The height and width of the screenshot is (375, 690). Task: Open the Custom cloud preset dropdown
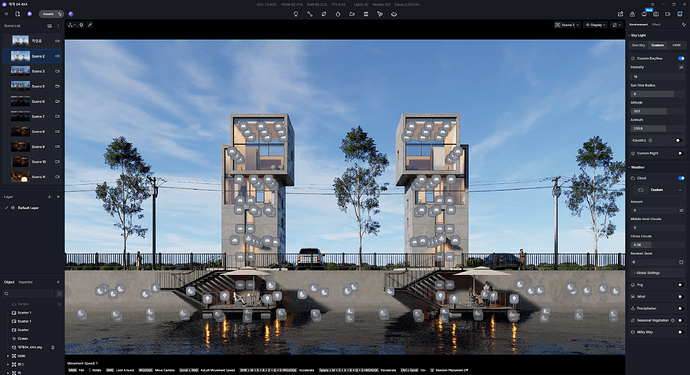[658, 190]
